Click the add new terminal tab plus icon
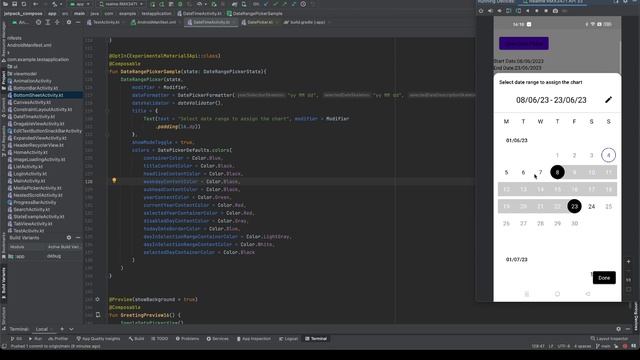The image size is (640, 360). coord(62,329)
